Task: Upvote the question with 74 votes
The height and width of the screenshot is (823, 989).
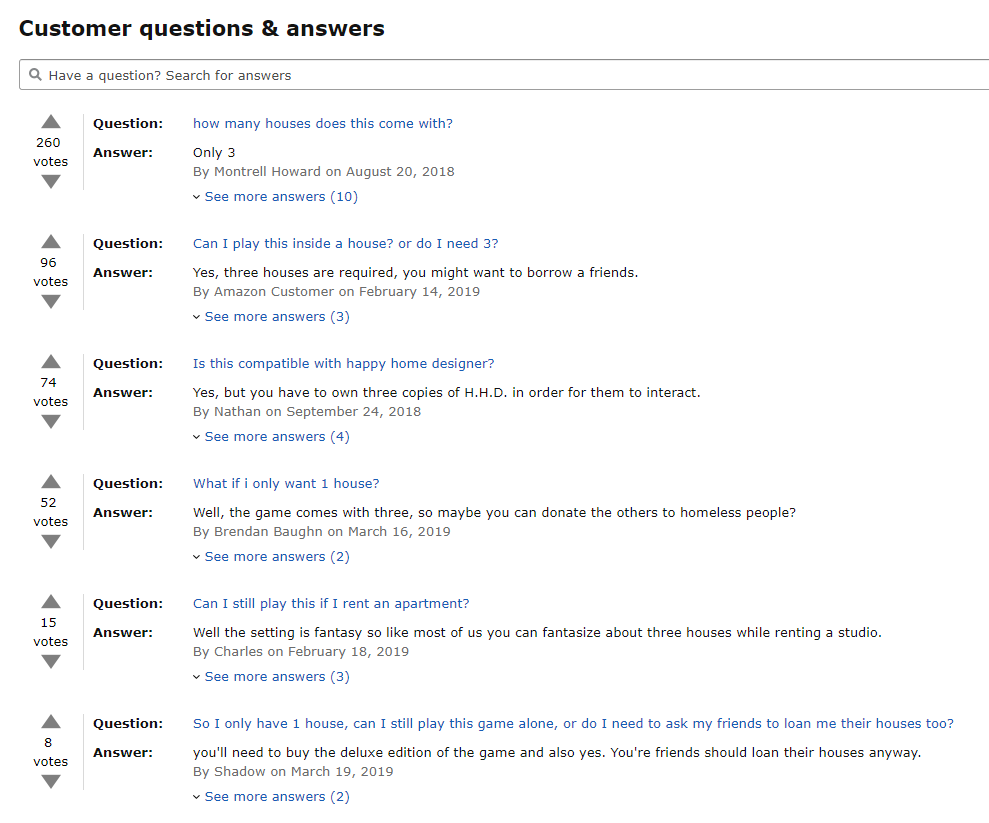Action: pos(50,361)
